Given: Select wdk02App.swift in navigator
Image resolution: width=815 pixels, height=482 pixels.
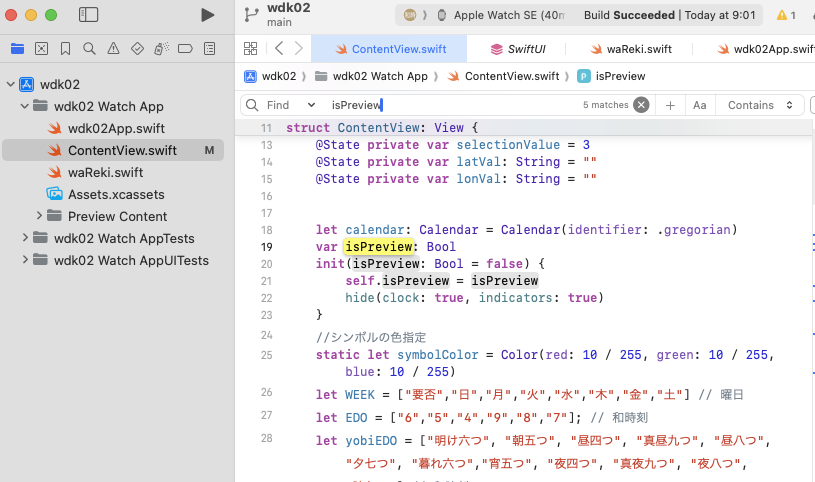Looking at the screenshot, I should click(x=116, y=128).
